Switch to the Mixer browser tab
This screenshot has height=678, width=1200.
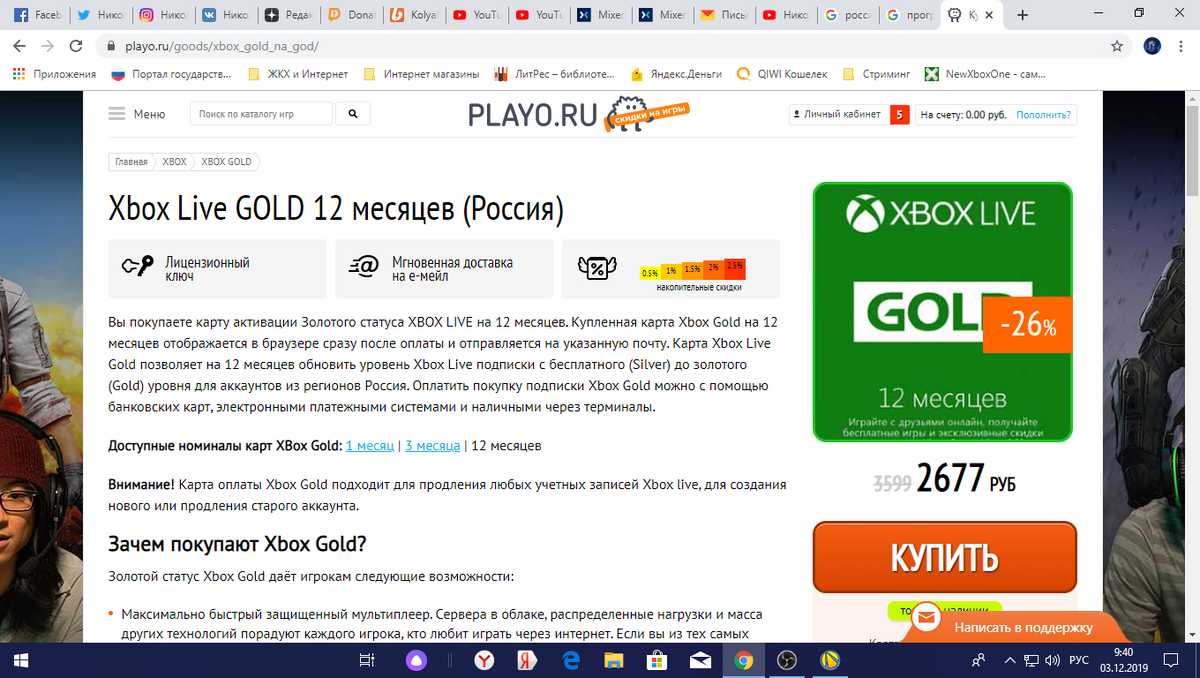601,15
